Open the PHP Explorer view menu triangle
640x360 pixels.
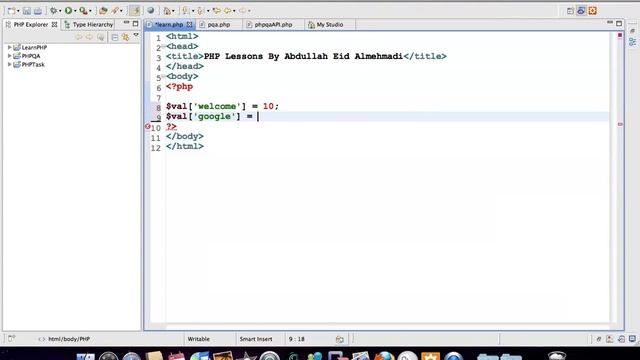coord(136,36)
